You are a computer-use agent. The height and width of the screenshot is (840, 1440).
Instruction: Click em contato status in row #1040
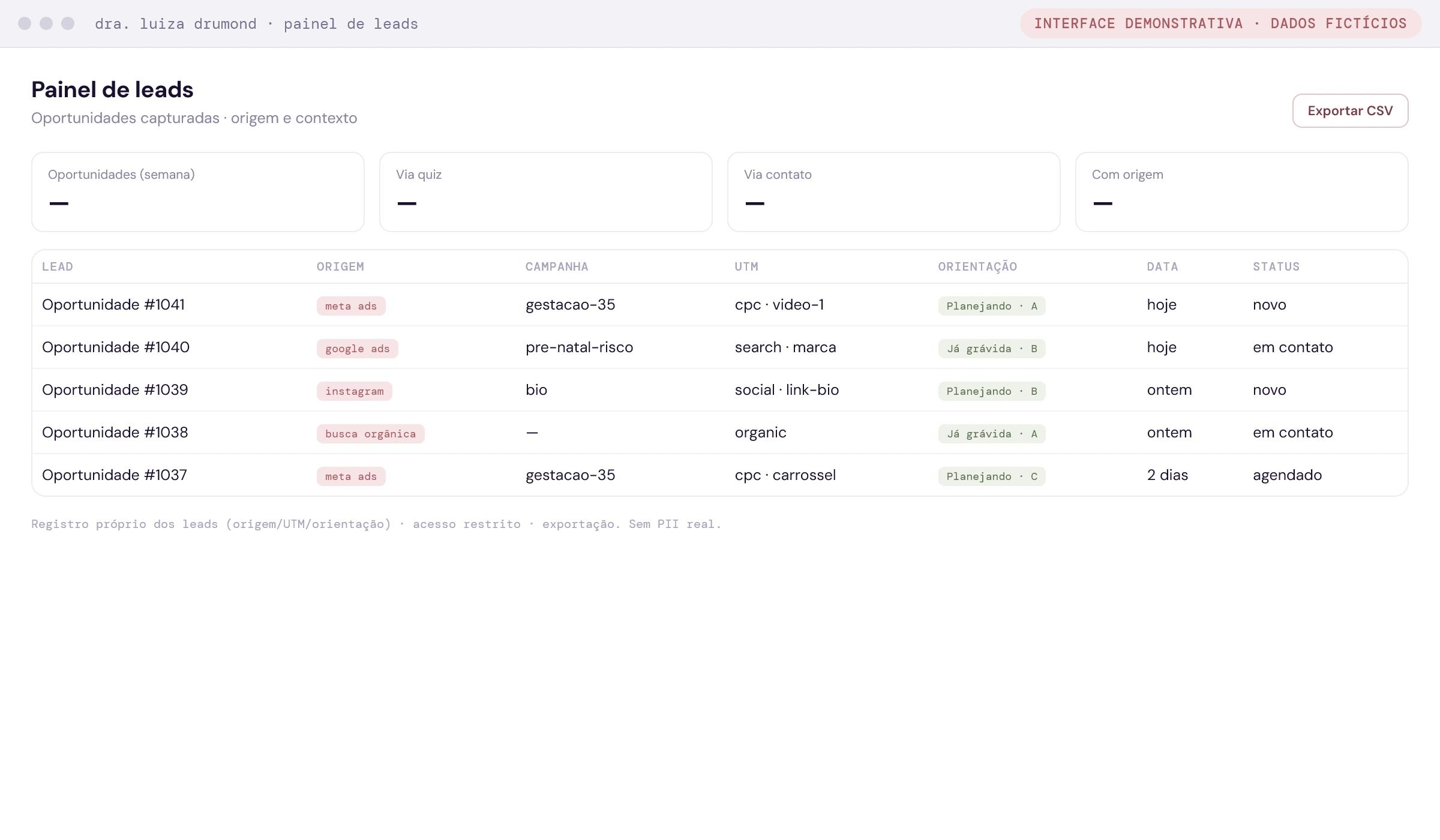1293,347
